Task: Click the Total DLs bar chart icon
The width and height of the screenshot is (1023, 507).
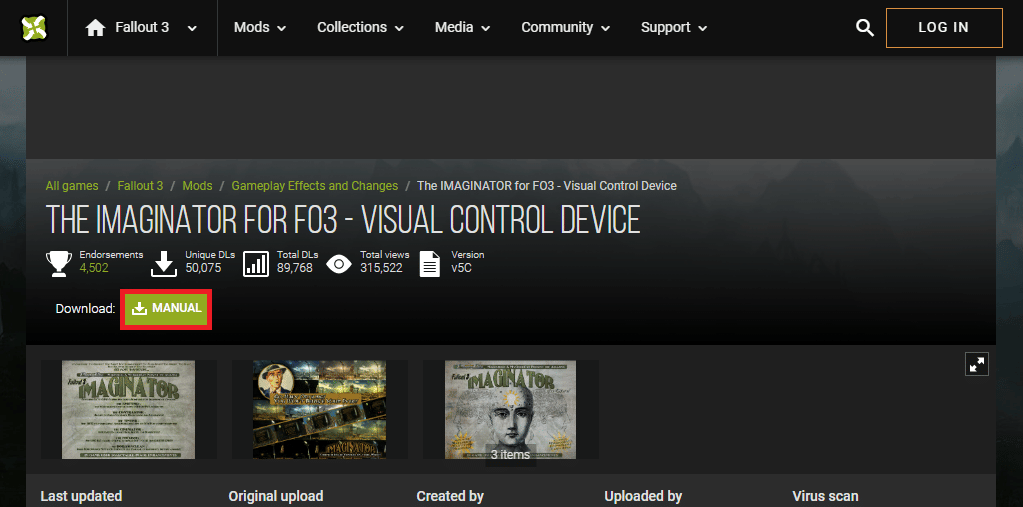Action: click(256, 264)
